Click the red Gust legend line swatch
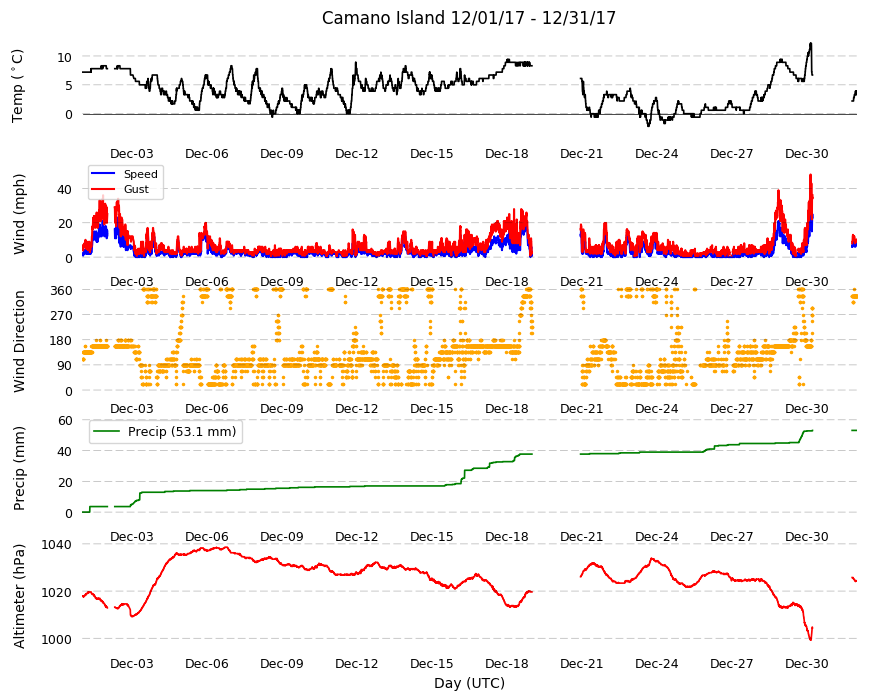This screenshot has width=870, height=700. pos(102,189)
